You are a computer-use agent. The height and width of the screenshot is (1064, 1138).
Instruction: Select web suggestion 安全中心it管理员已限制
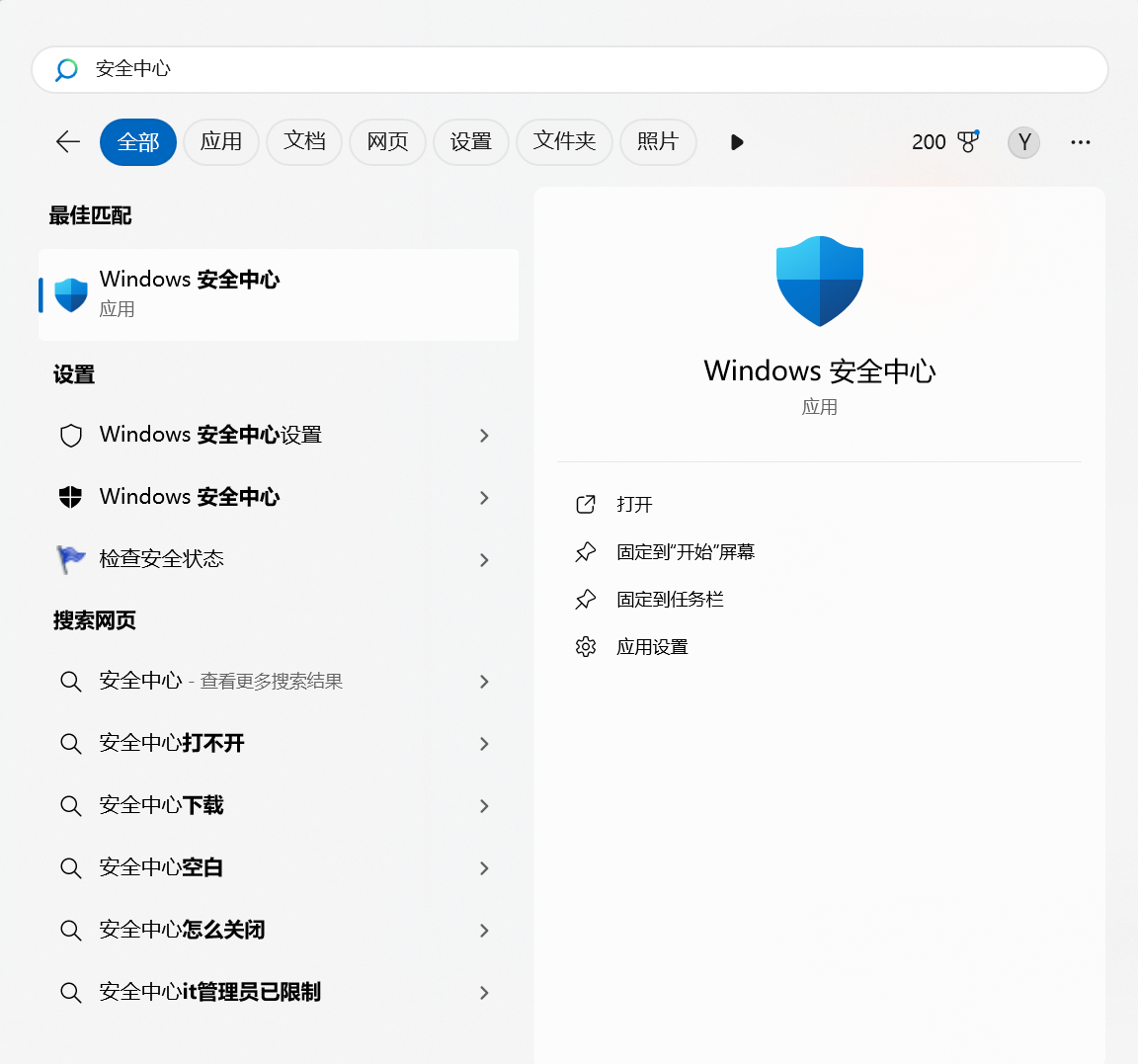coord(210,992)
